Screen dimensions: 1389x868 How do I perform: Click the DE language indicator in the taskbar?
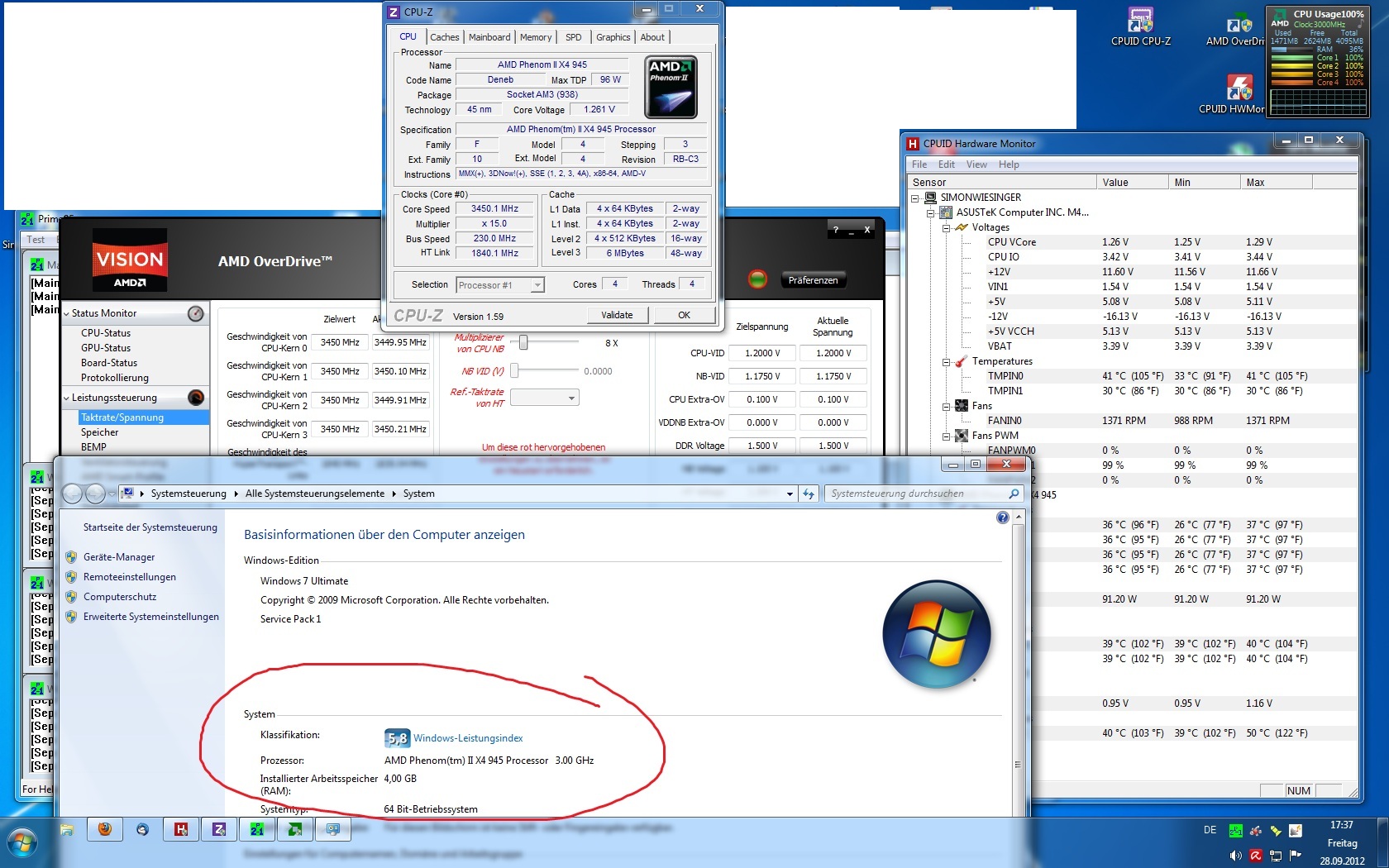1210,830
